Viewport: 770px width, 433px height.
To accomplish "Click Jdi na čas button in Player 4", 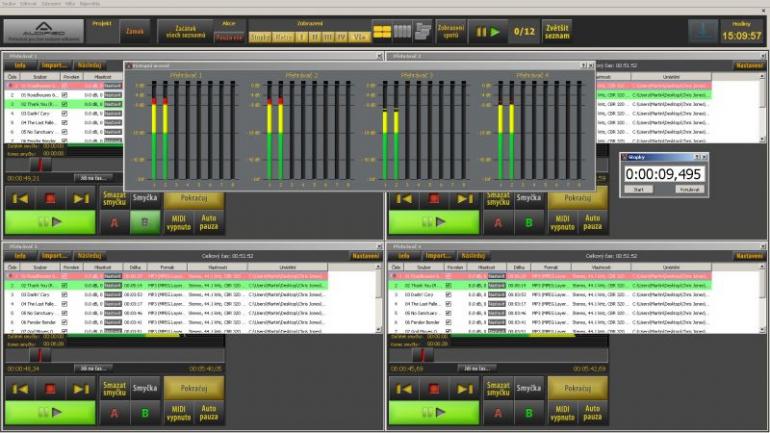I will 476,368.
